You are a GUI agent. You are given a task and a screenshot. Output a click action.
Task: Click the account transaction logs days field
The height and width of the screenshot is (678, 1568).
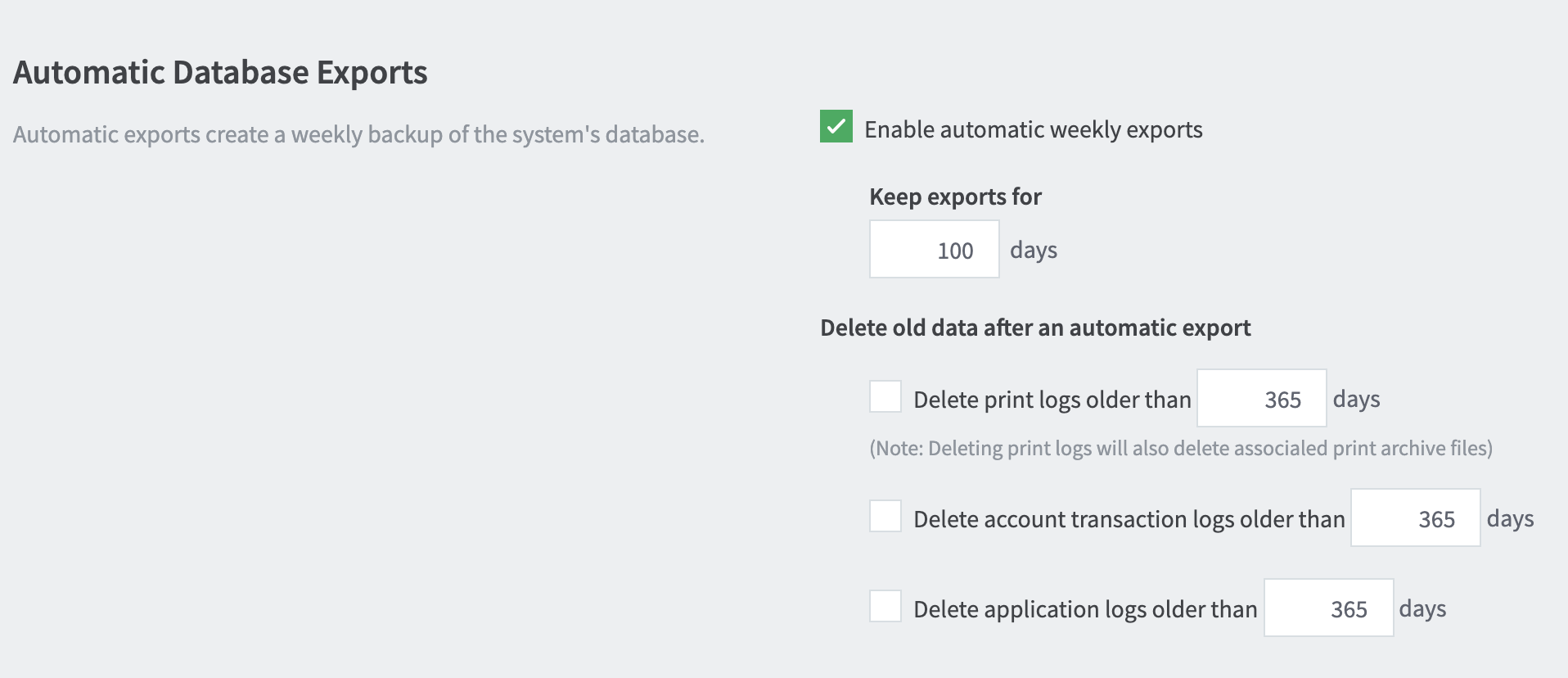pos(1415,518)
